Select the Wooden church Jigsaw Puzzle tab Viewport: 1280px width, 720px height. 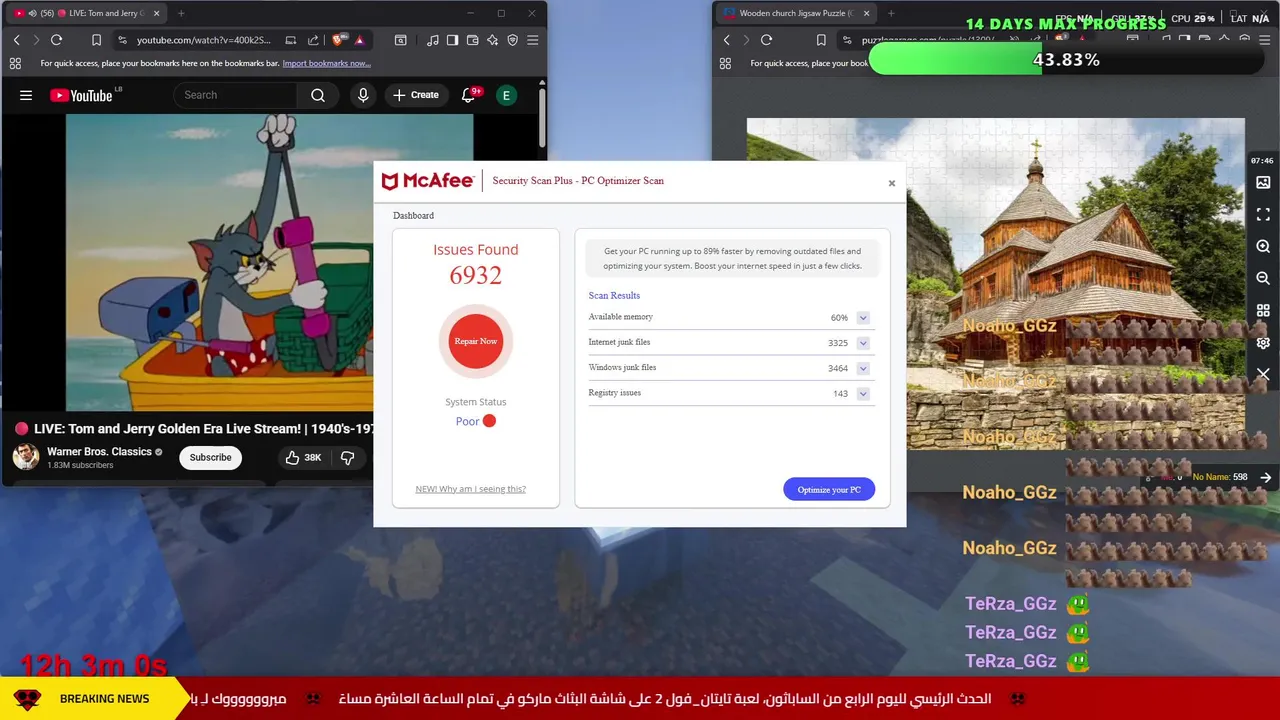coord(795,13)
